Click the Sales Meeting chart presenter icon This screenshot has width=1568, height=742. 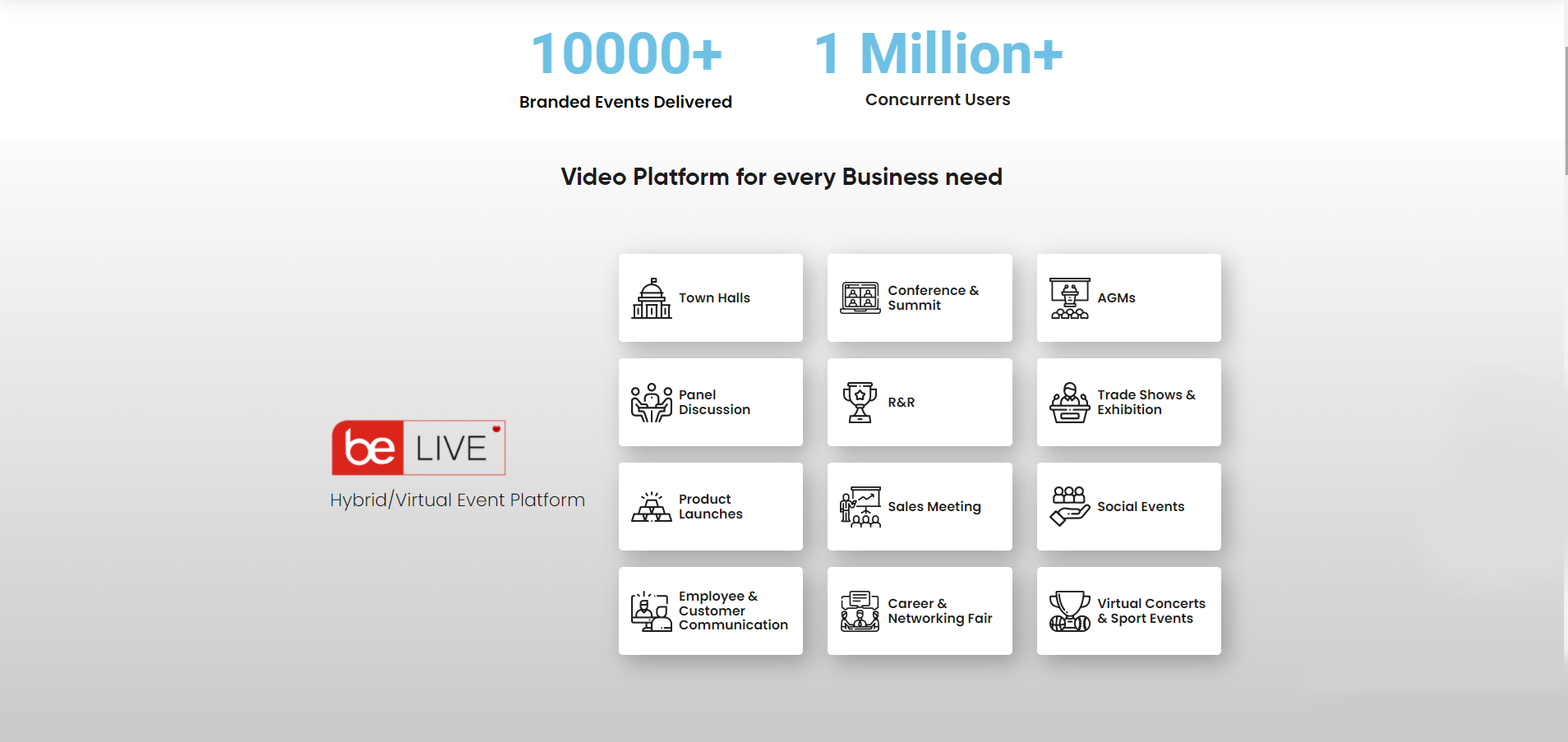pos(860,507)
